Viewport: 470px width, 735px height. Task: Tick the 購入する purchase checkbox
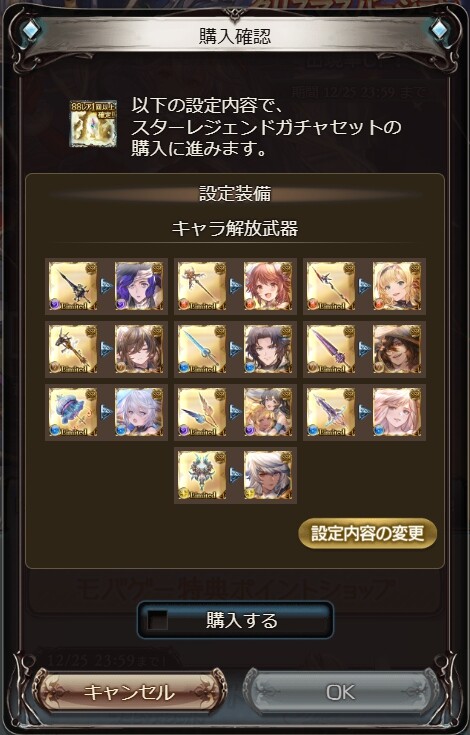157,620
